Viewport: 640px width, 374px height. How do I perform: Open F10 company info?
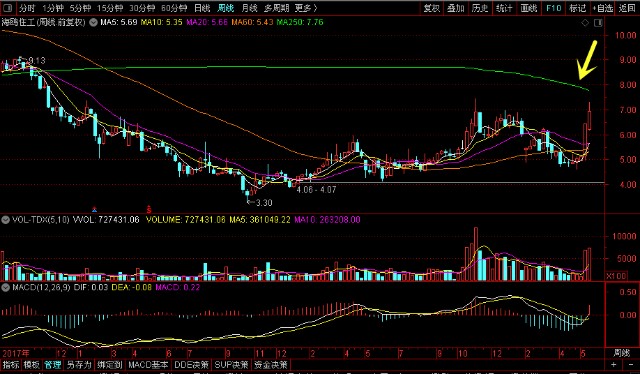coord(553,8)
